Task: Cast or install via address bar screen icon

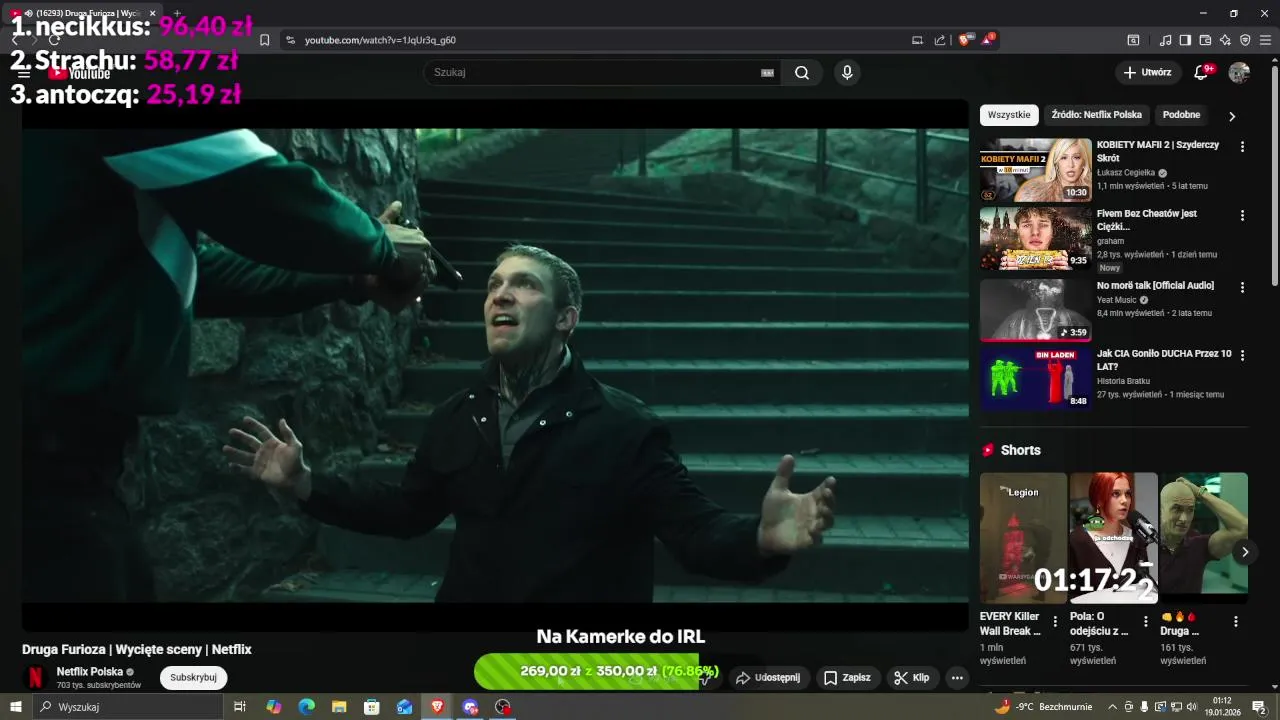Action: click(917, 40)
